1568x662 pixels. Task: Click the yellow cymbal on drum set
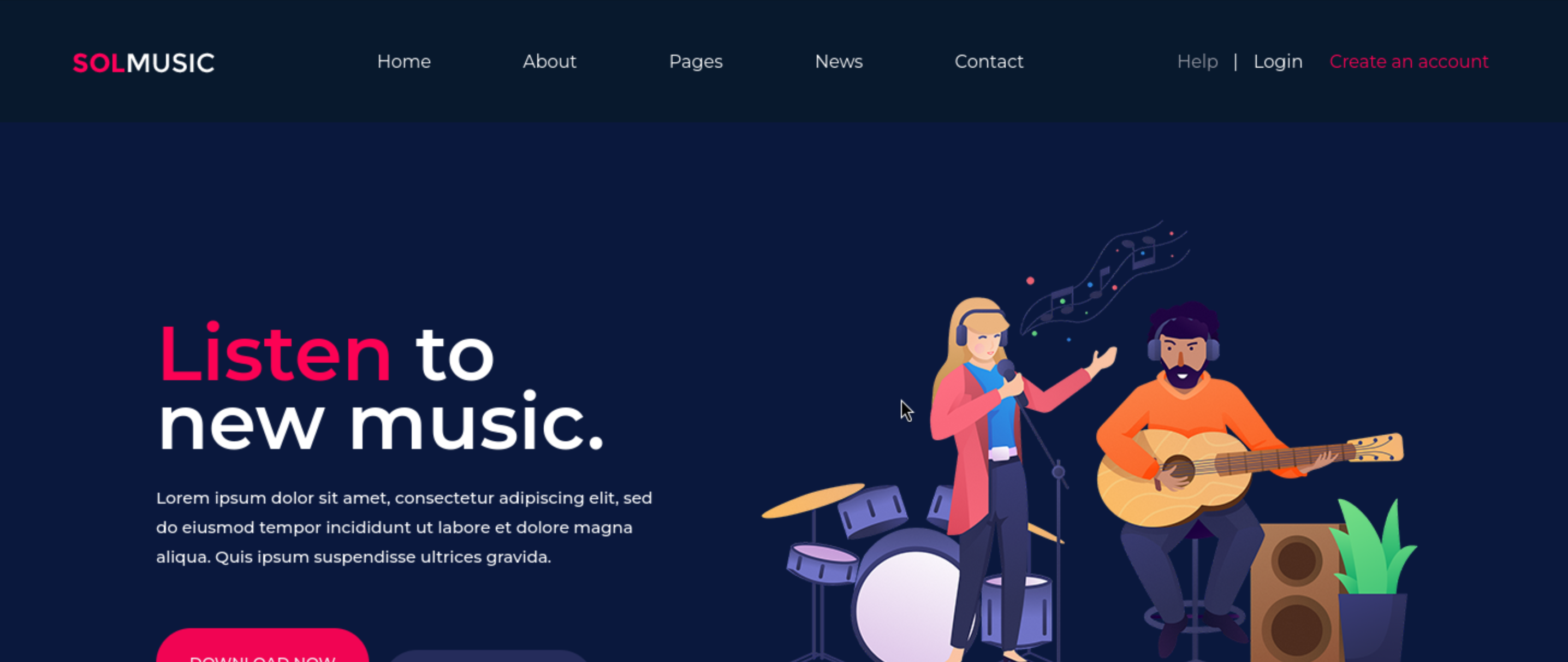click(812, 500)
